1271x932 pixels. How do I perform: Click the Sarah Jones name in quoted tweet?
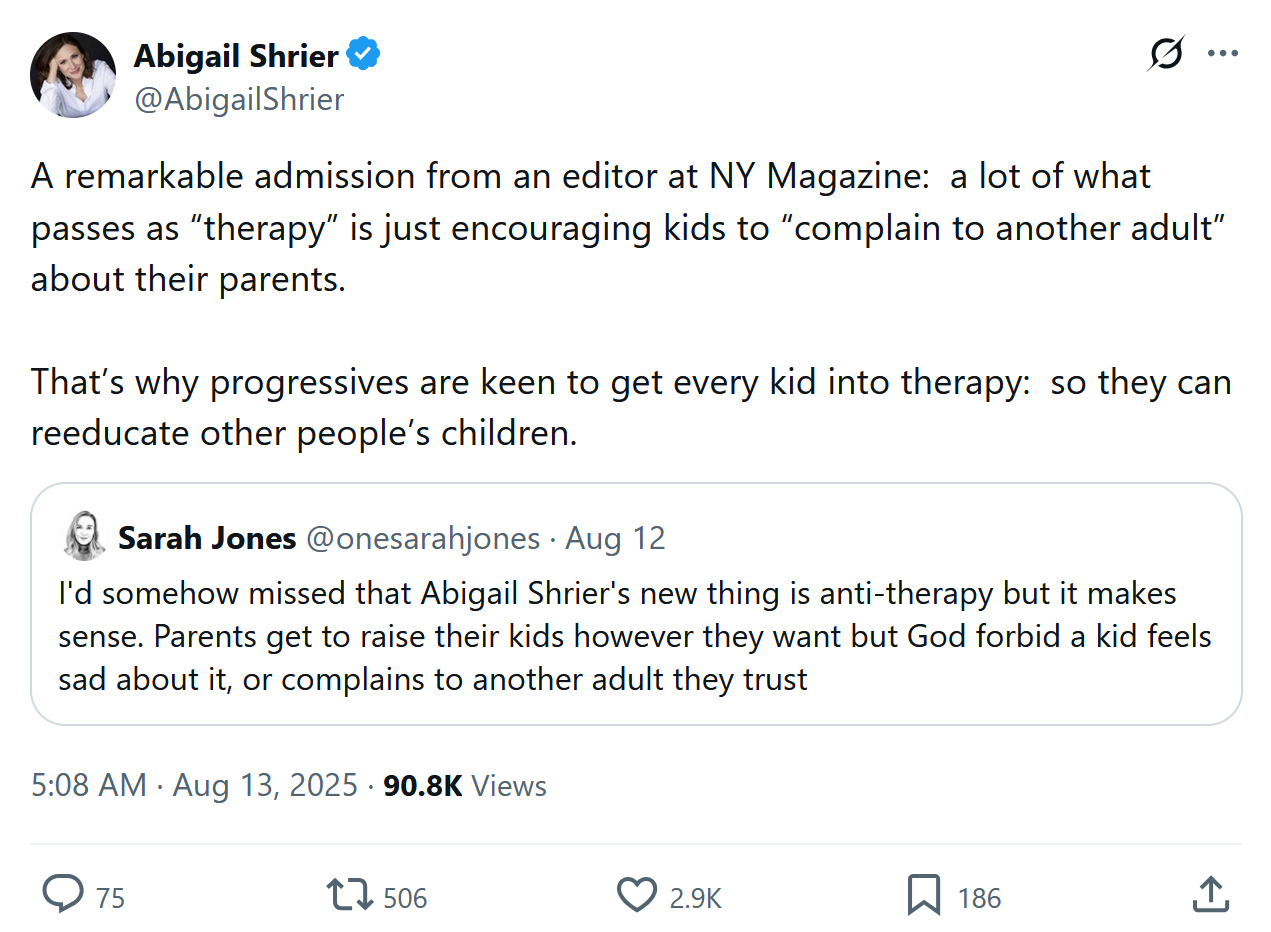(x=207, y=538)
